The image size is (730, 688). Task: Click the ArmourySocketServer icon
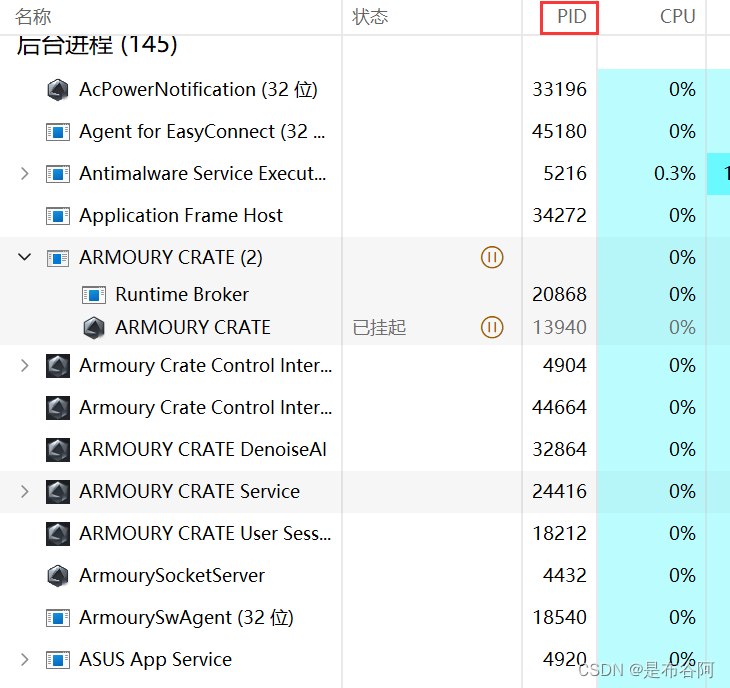[x=58, y=576]
